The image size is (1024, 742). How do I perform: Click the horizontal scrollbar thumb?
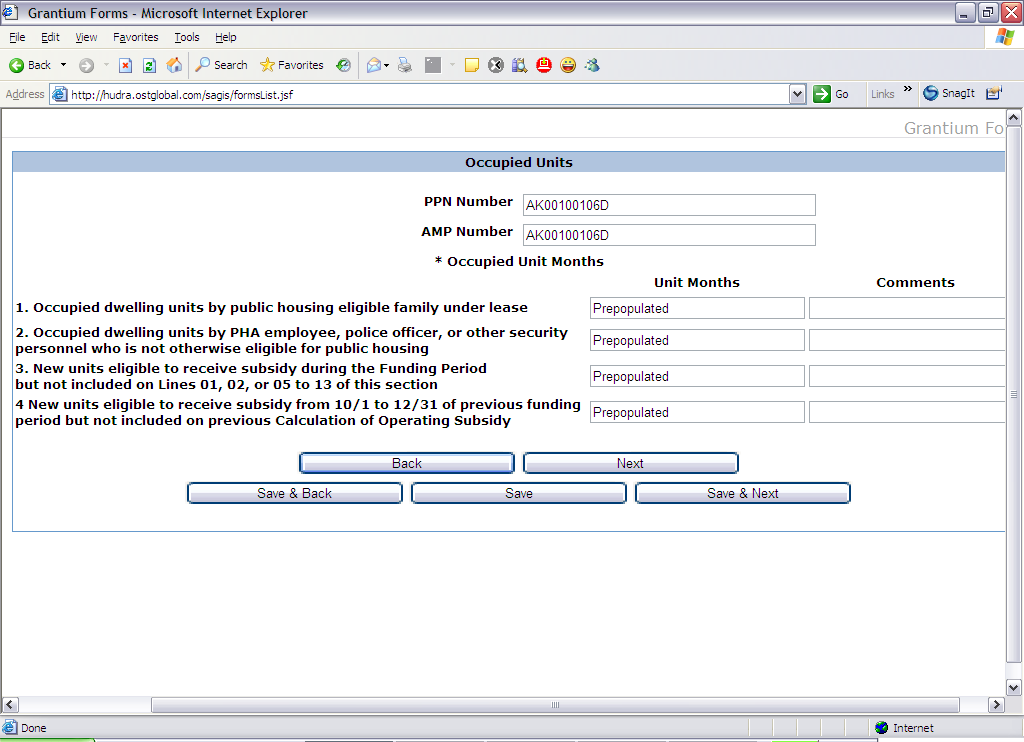[x=555, y=705]
